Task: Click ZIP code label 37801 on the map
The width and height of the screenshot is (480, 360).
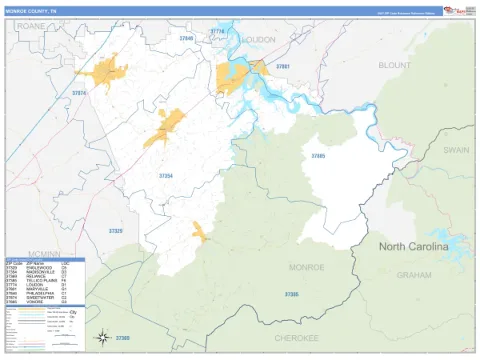Action: 283,67
